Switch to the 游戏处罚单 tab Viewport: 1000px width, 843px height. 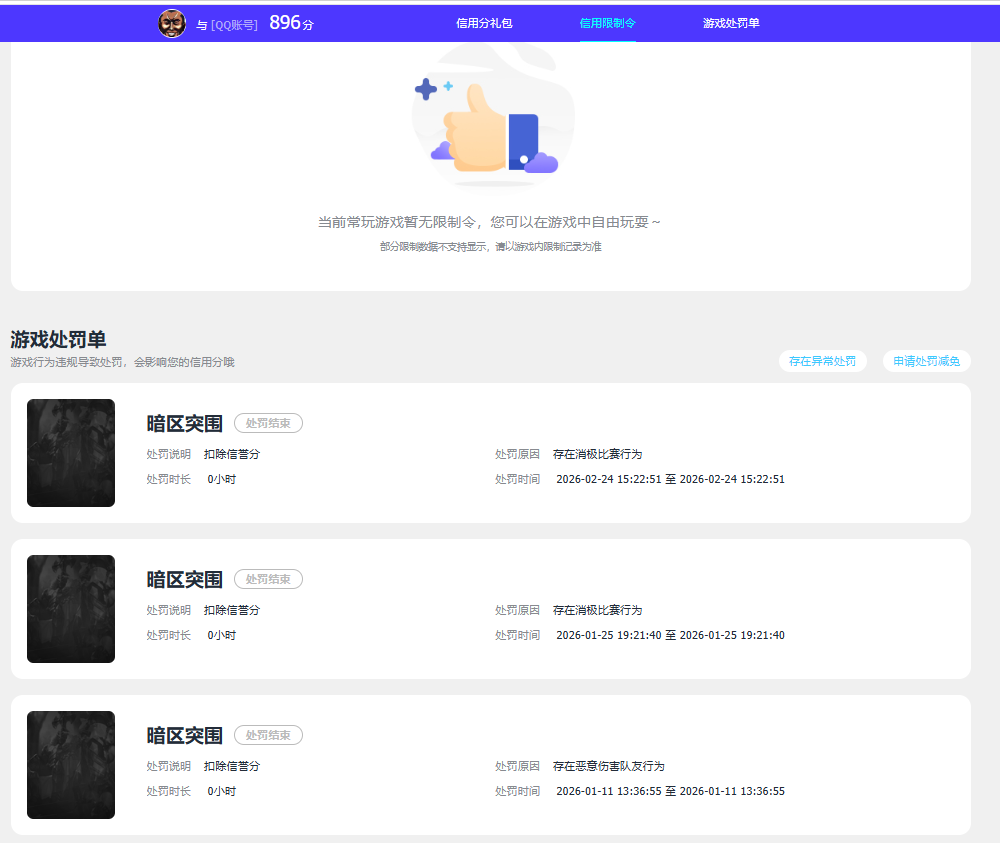pos(731,23)
